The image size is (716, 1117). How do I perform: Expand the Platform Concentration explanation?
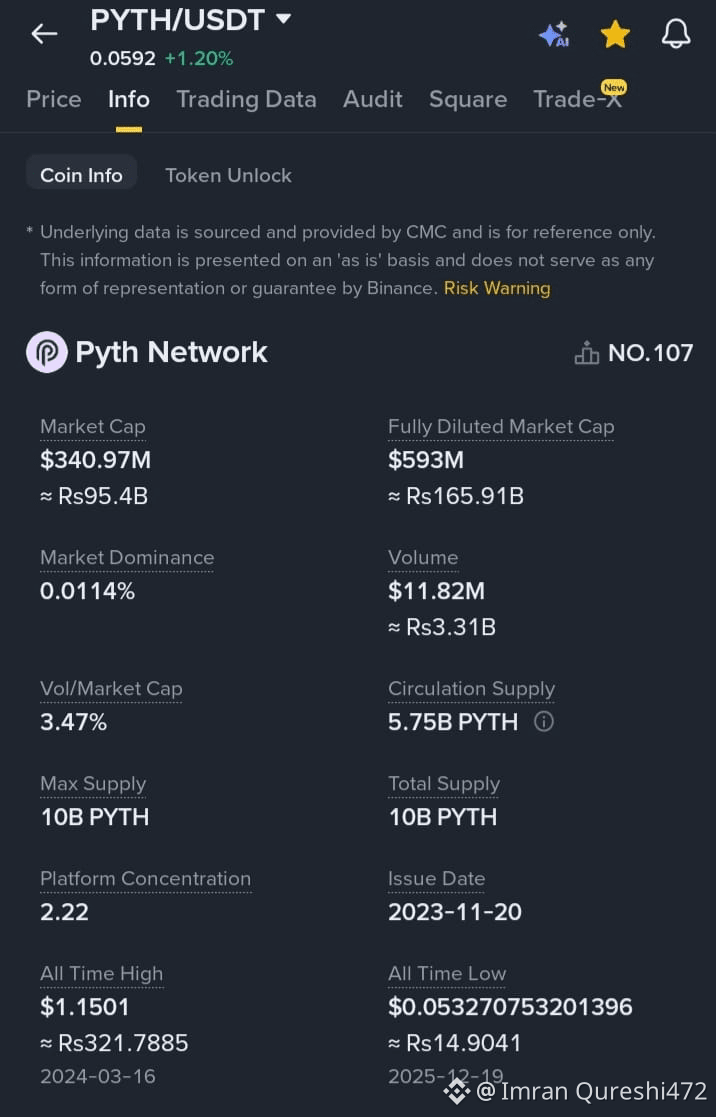tap(145, 878)
